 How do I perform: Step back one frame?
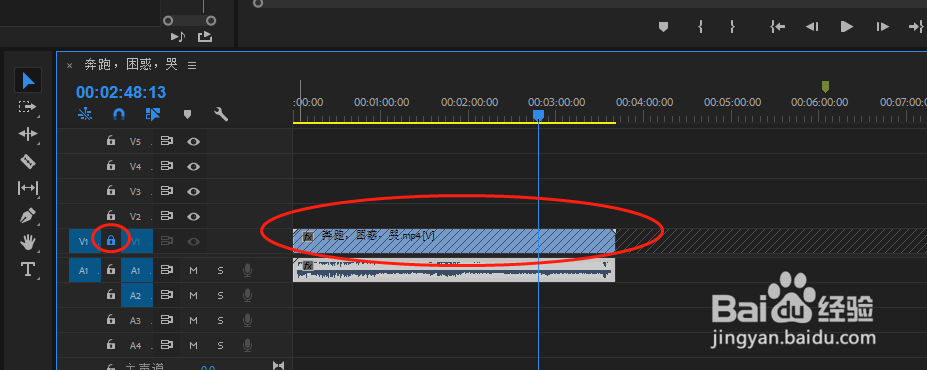pos(813,27)
